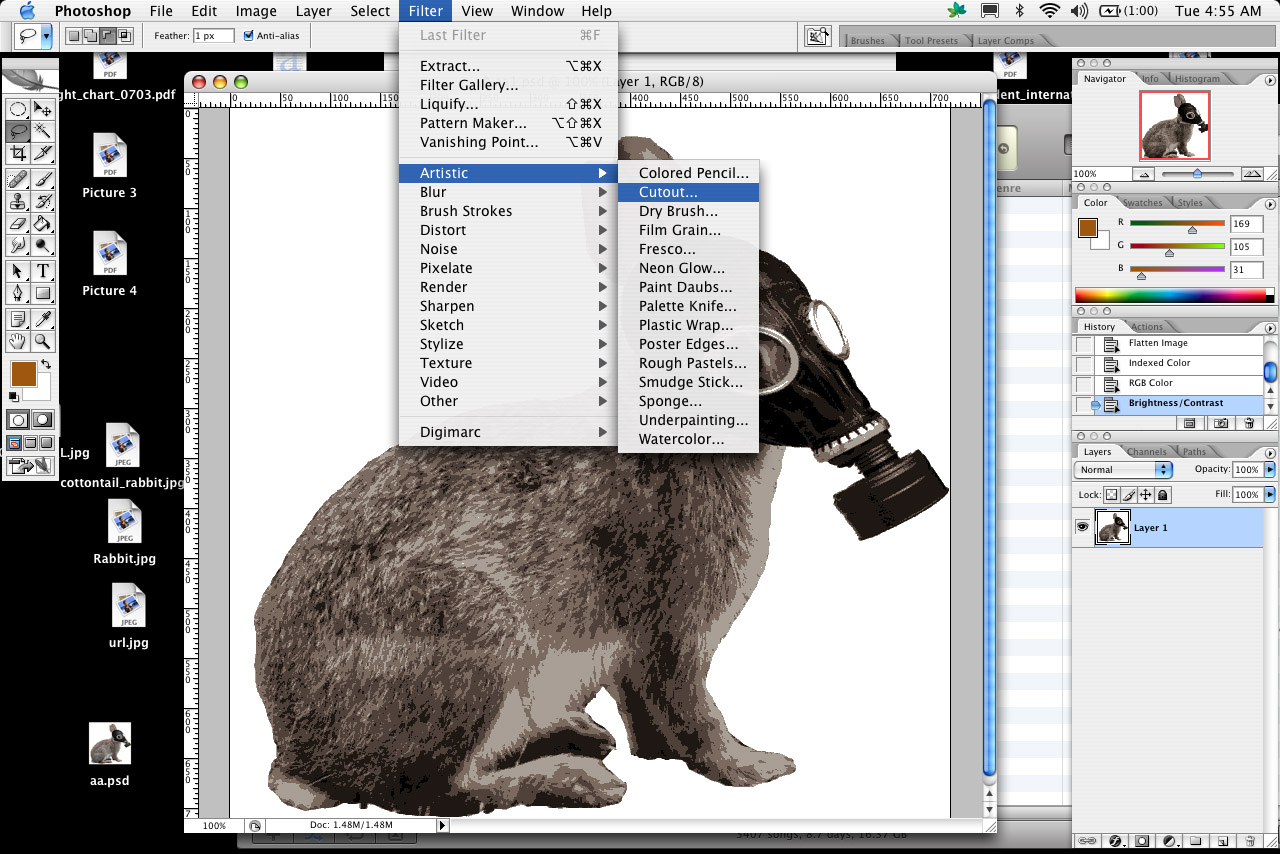Set history brush source for Flatten Image
Viewport: 1280px width, 854px height.
[1084, 344]
